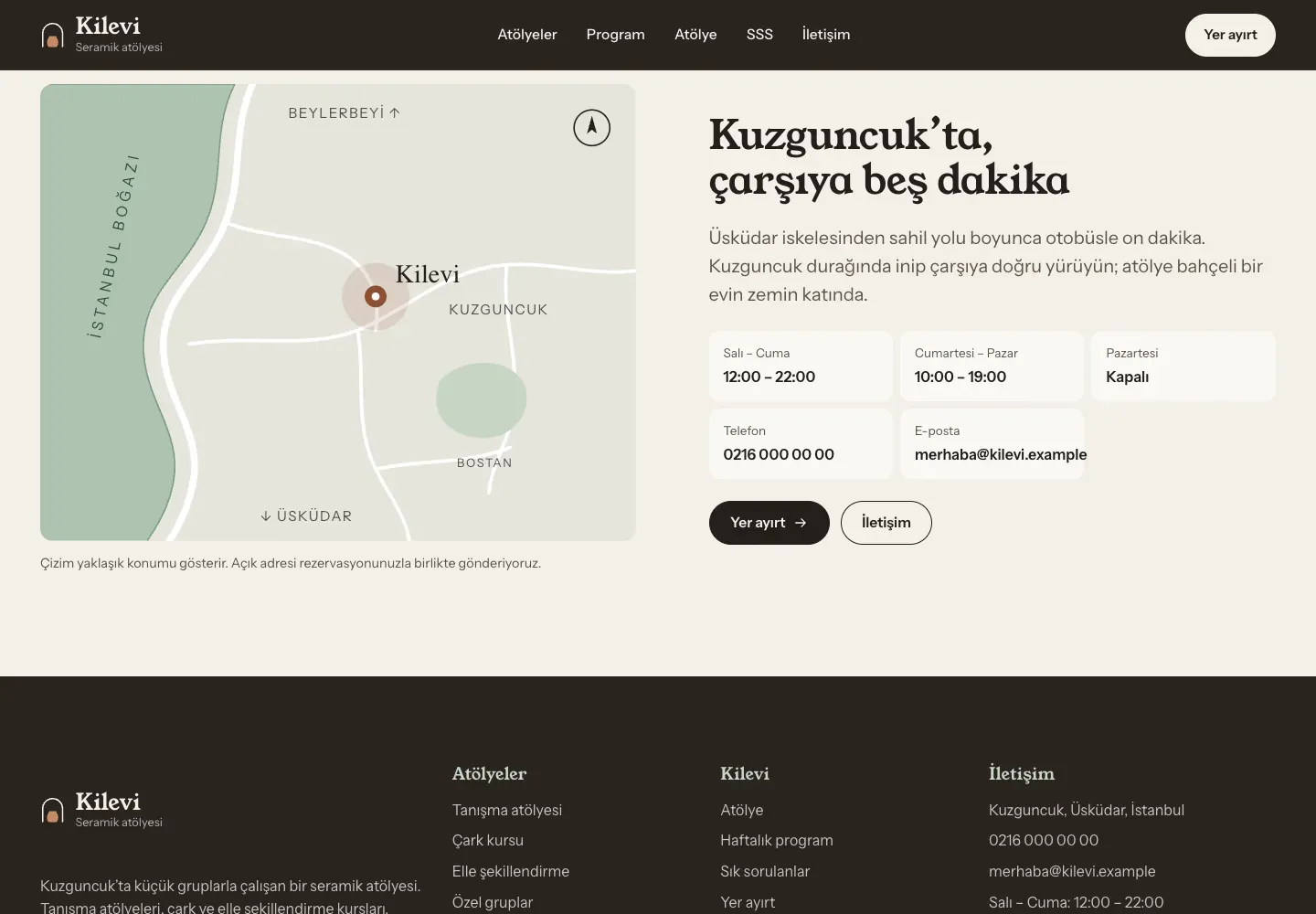Click the dark Yer ayırt arrow button
Viewport: 1316px width, 914px height.
(769, 523)
